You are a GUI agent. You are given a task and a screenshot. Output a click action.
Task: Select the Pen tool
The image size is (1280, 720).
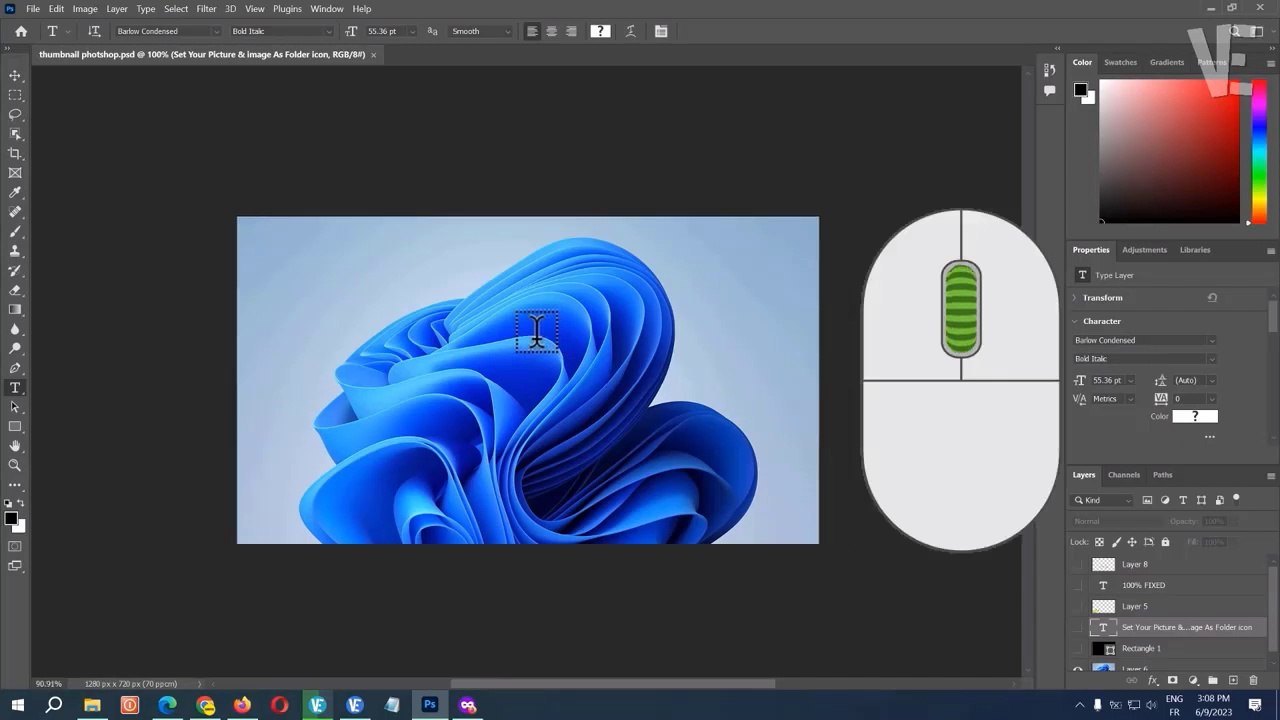15,368
